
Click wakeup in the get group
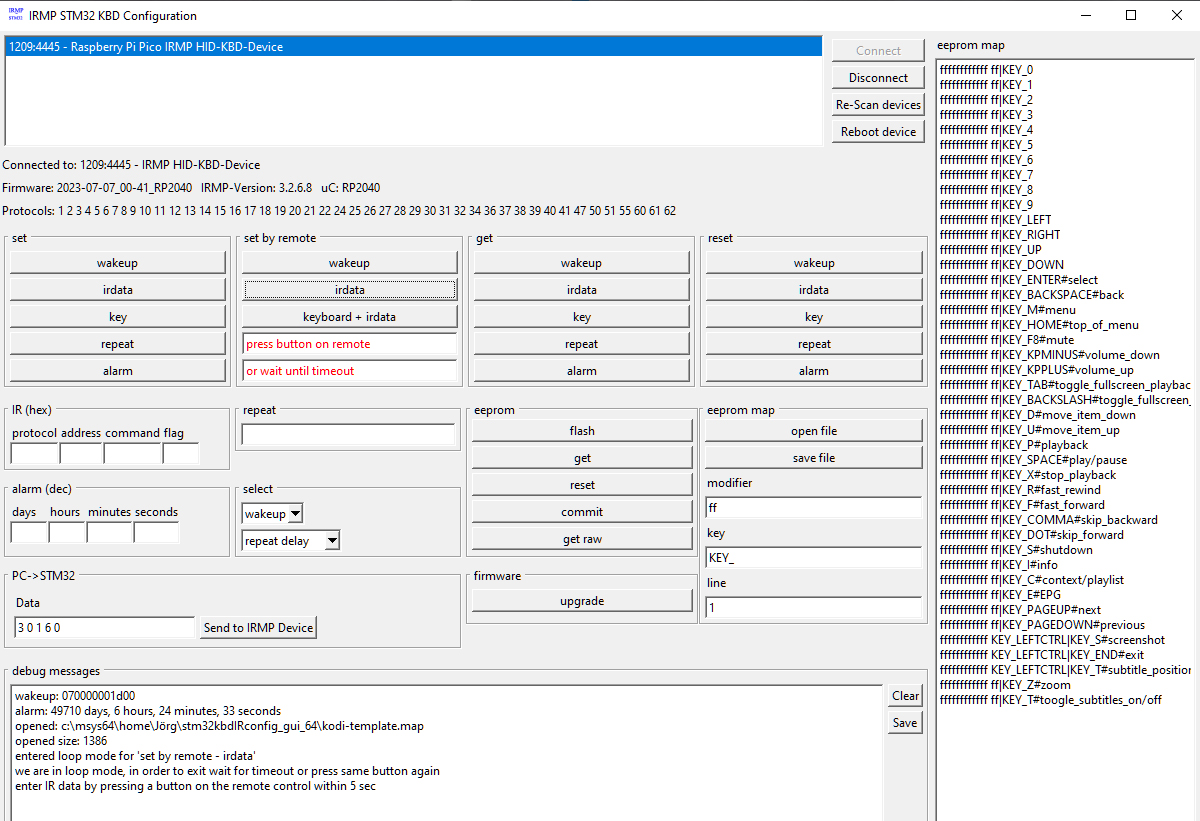pyautogui.click(x=581, y=262)
